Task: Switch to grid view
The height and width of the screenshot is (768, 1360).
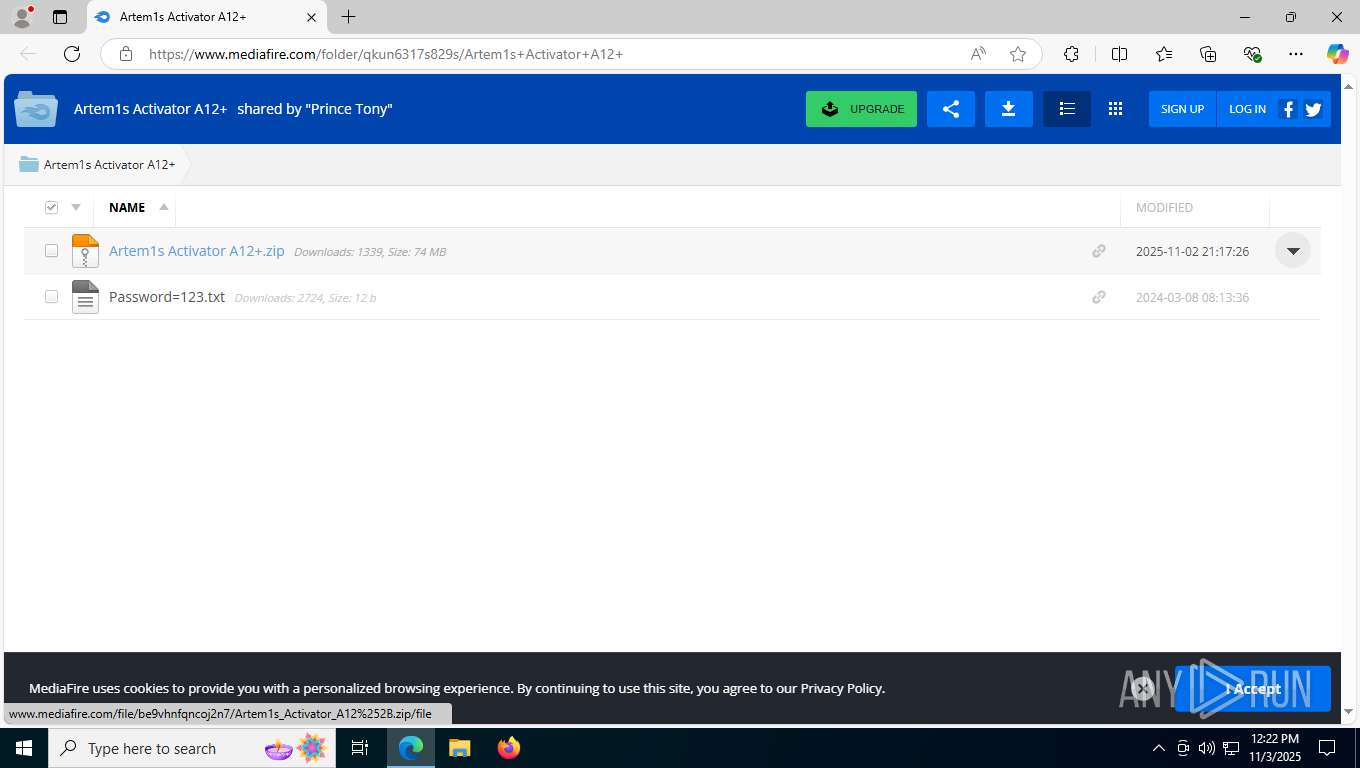Action: pyautogui.click(x=1115, y=109)
